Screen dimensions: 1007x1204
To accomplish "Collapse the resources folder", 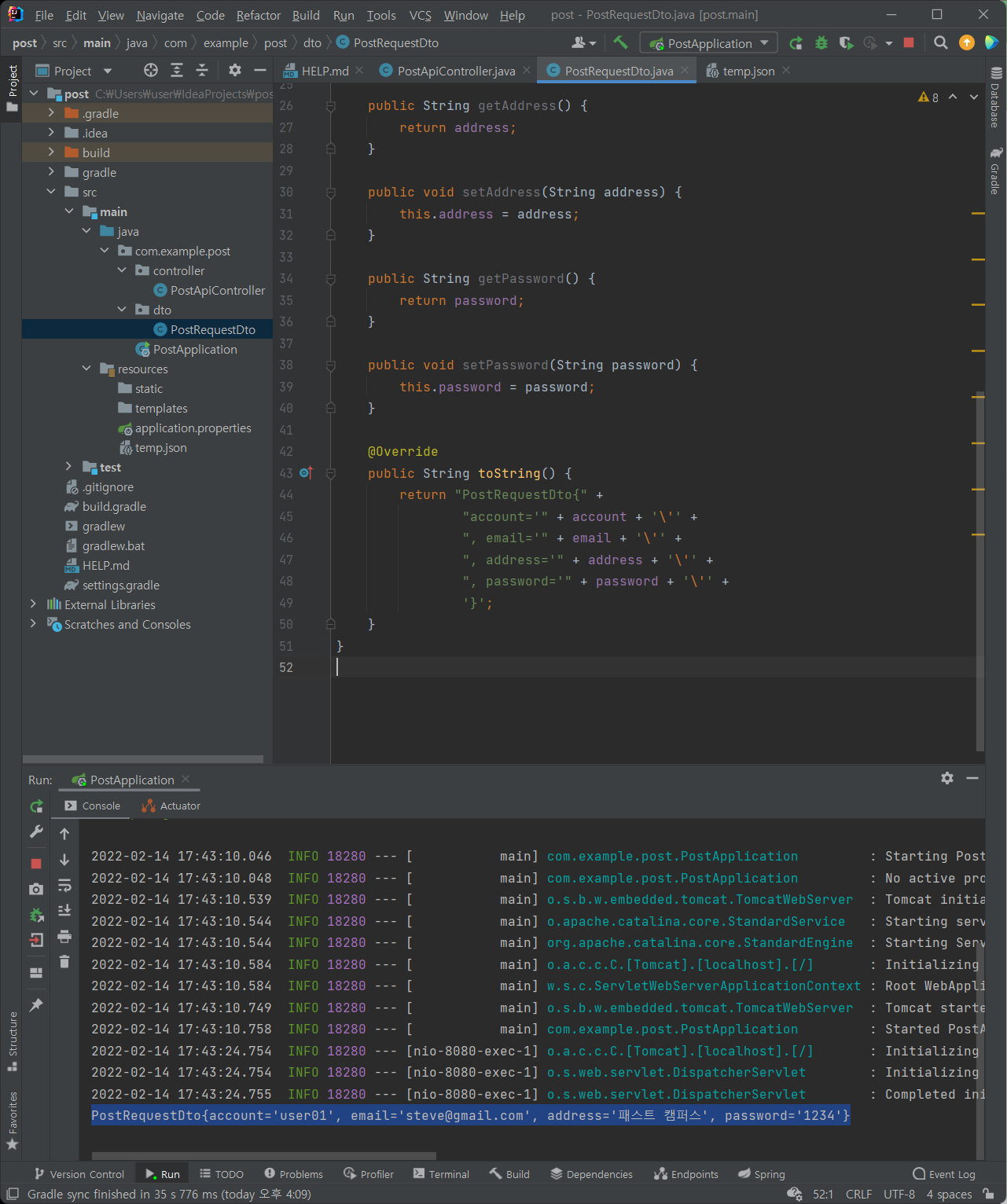I will coord(86,369).
